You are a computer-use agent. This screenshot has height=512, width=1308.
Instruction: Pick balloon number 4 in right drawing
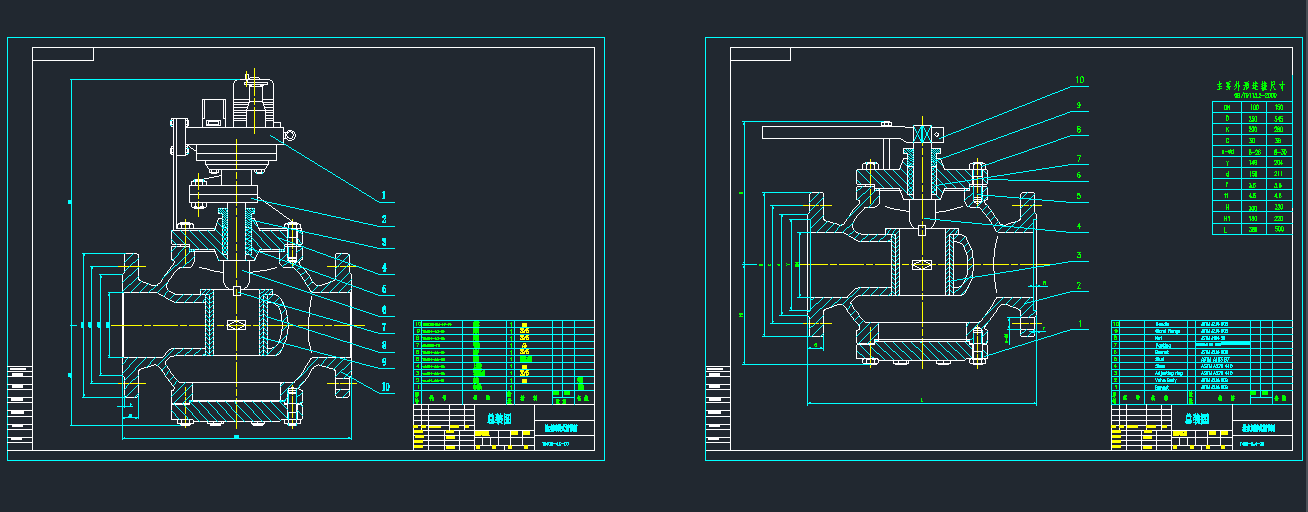tap(1079, 227)
